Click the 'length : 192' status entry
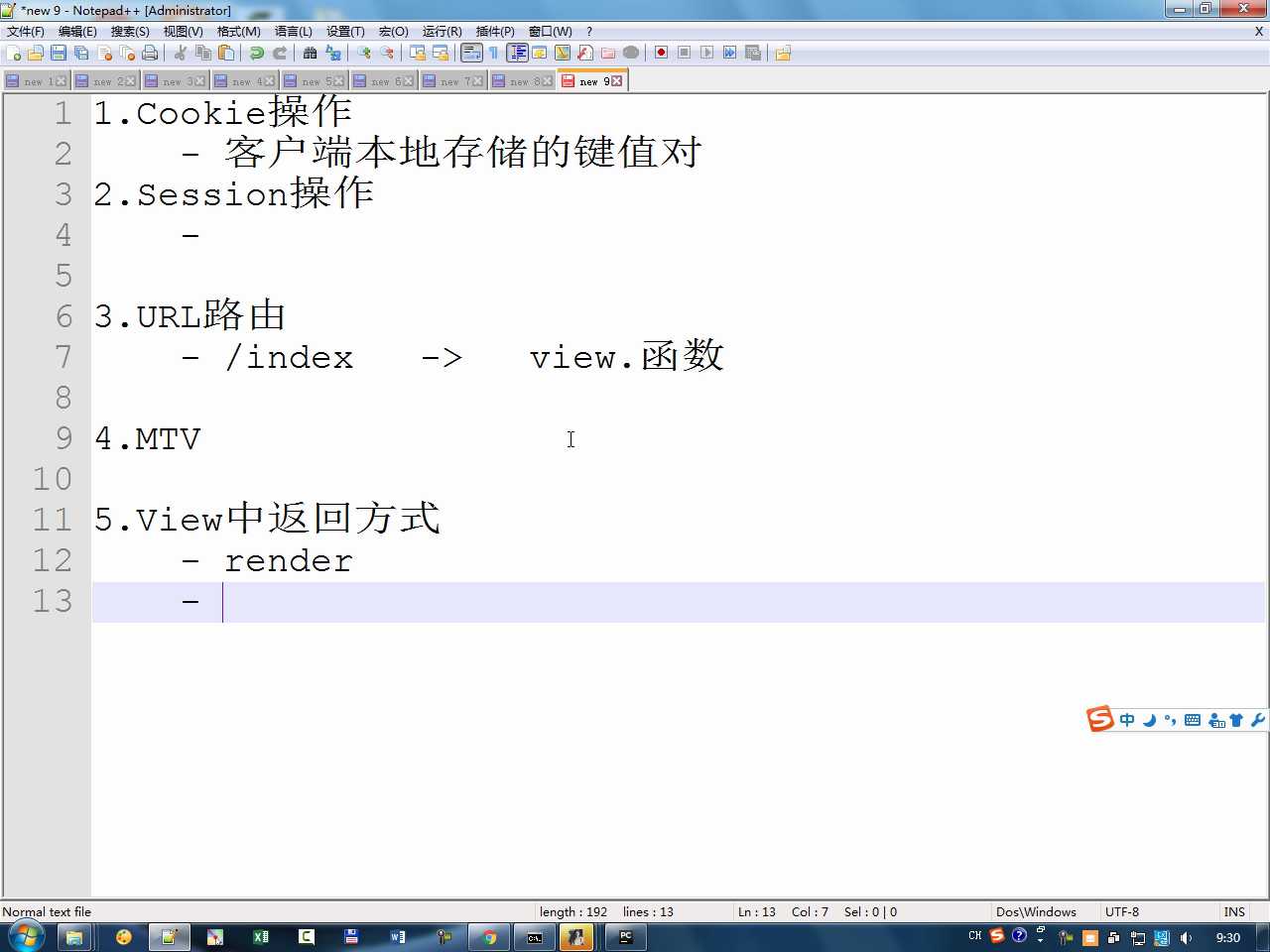1270x952 pixels. [x=573, y=911]
